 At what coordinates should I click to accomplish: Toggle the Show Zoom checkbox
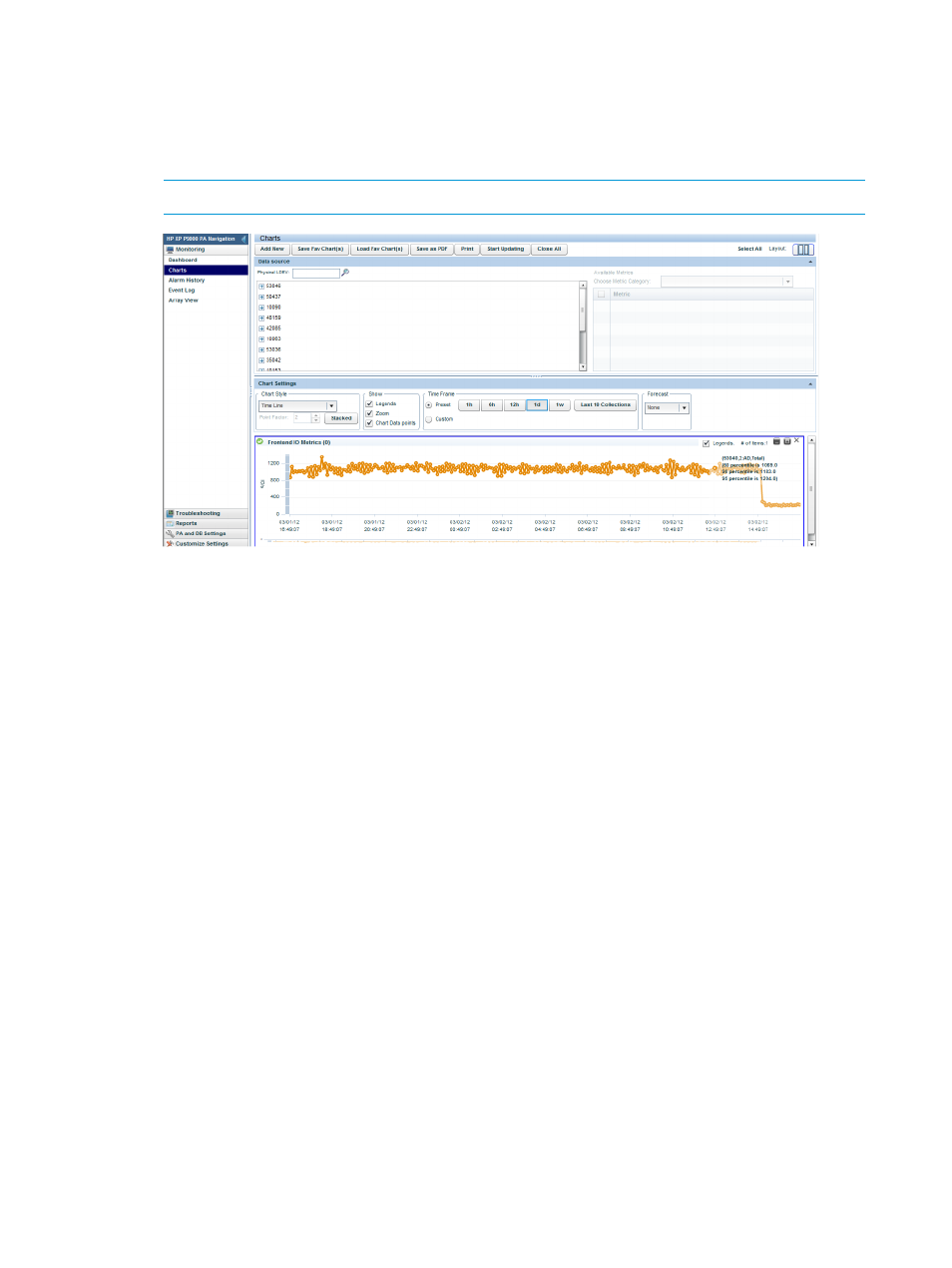(x=369, y=413)
